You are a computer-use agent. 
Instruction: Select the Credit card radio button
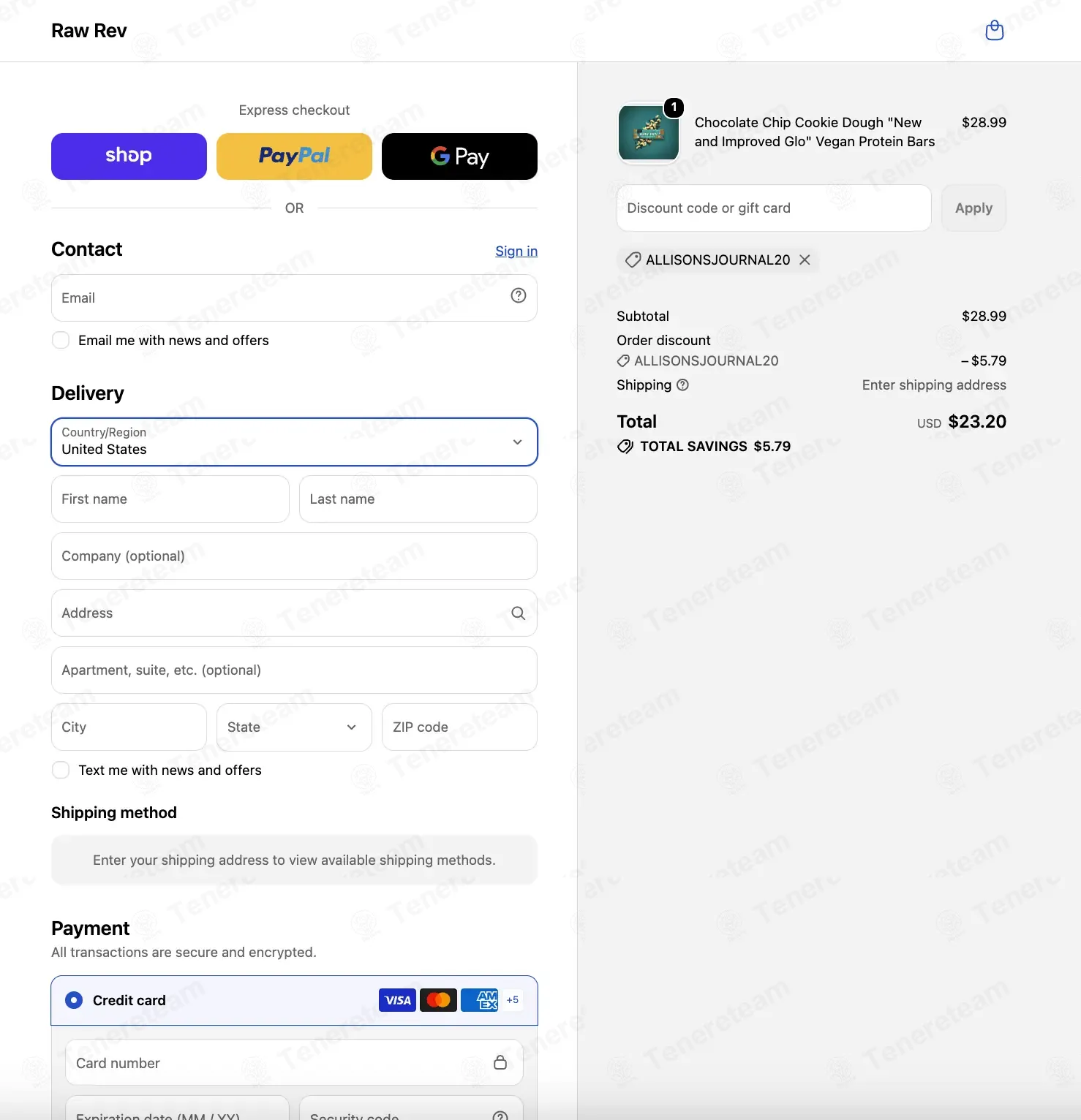(74, 1000)
